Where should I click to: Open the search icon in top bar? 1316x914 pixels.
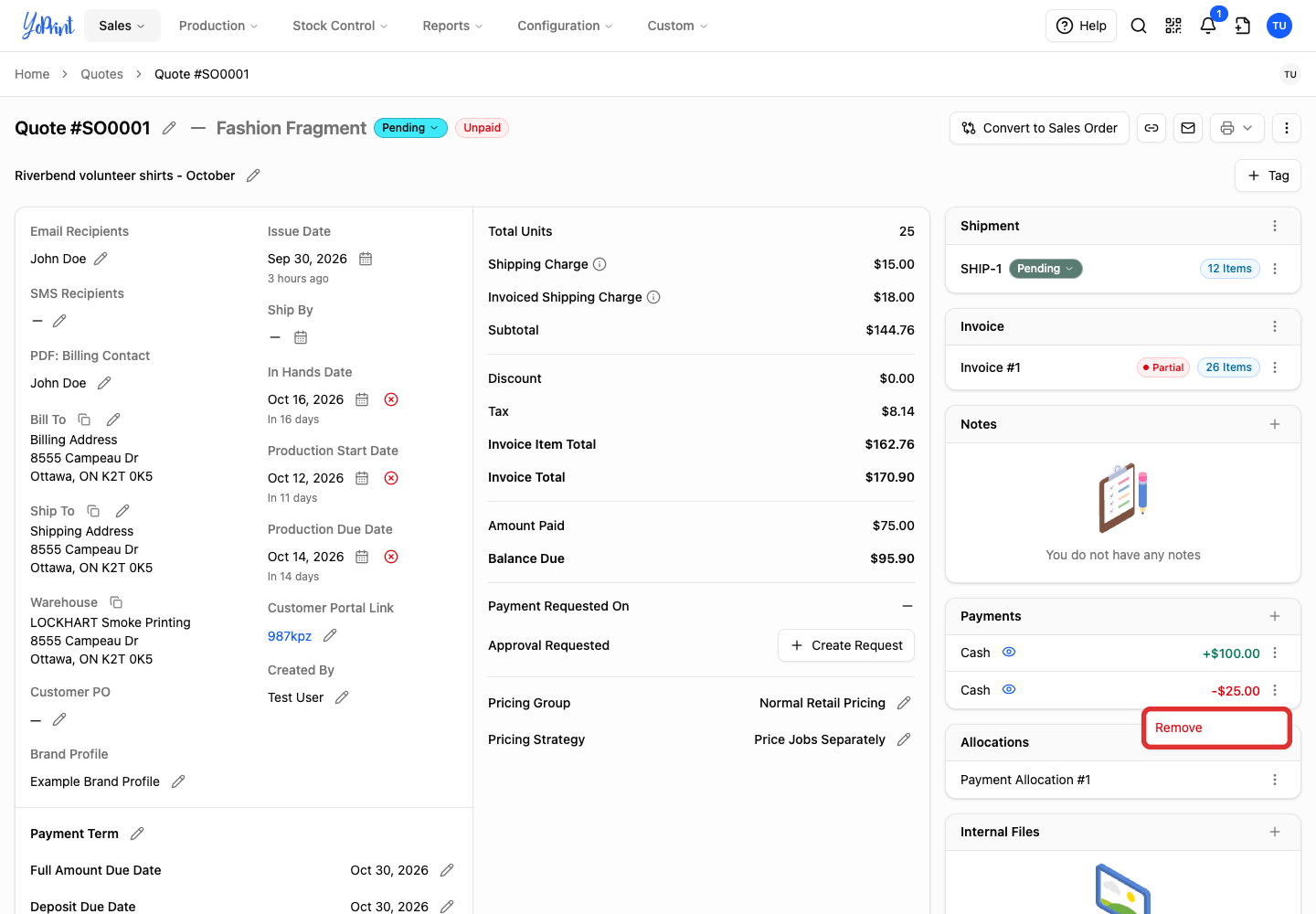click(1139, 26)
